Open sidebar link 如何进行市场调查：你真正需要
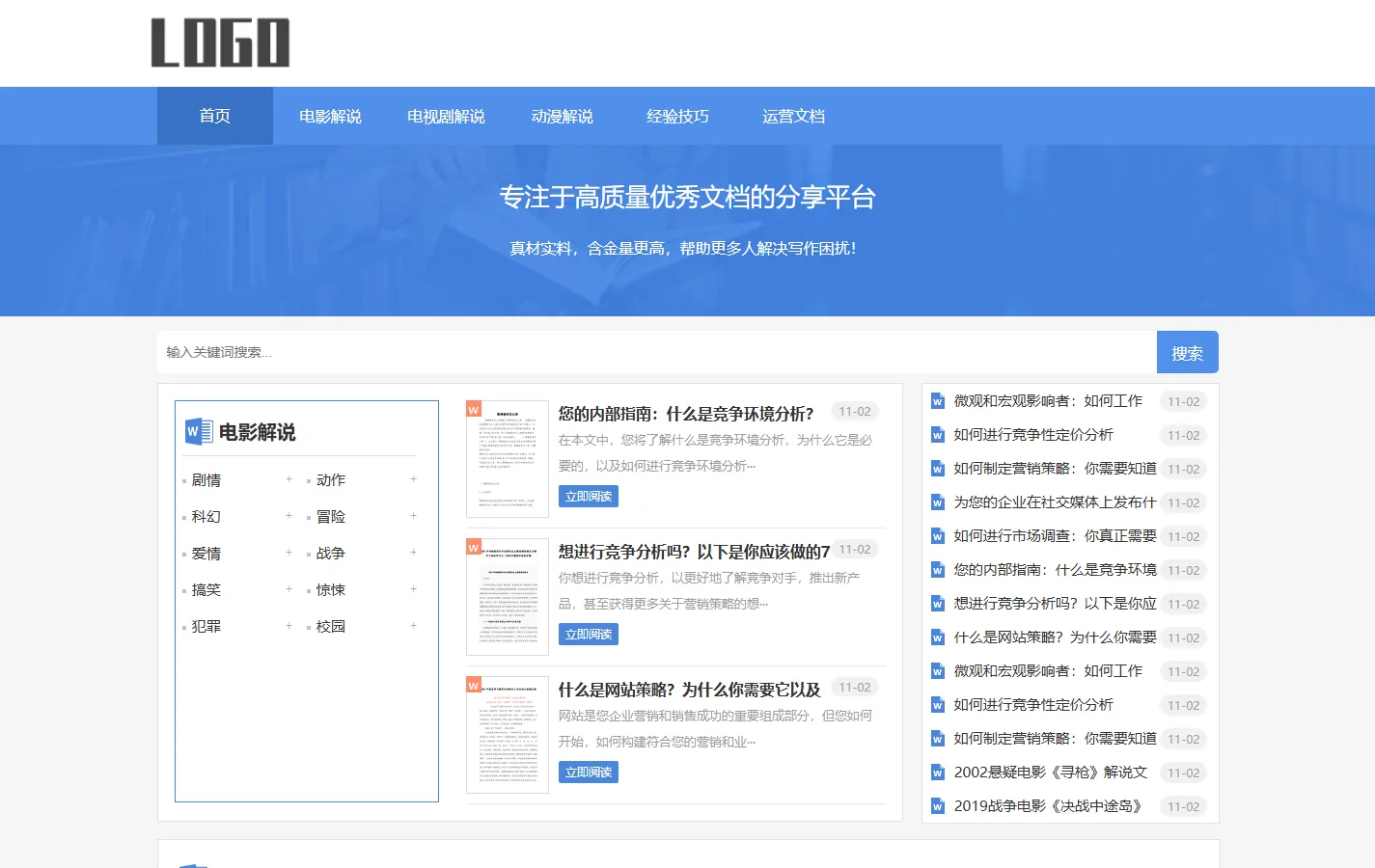This screenshot has height=868, width=1375. pos(1055,536)
